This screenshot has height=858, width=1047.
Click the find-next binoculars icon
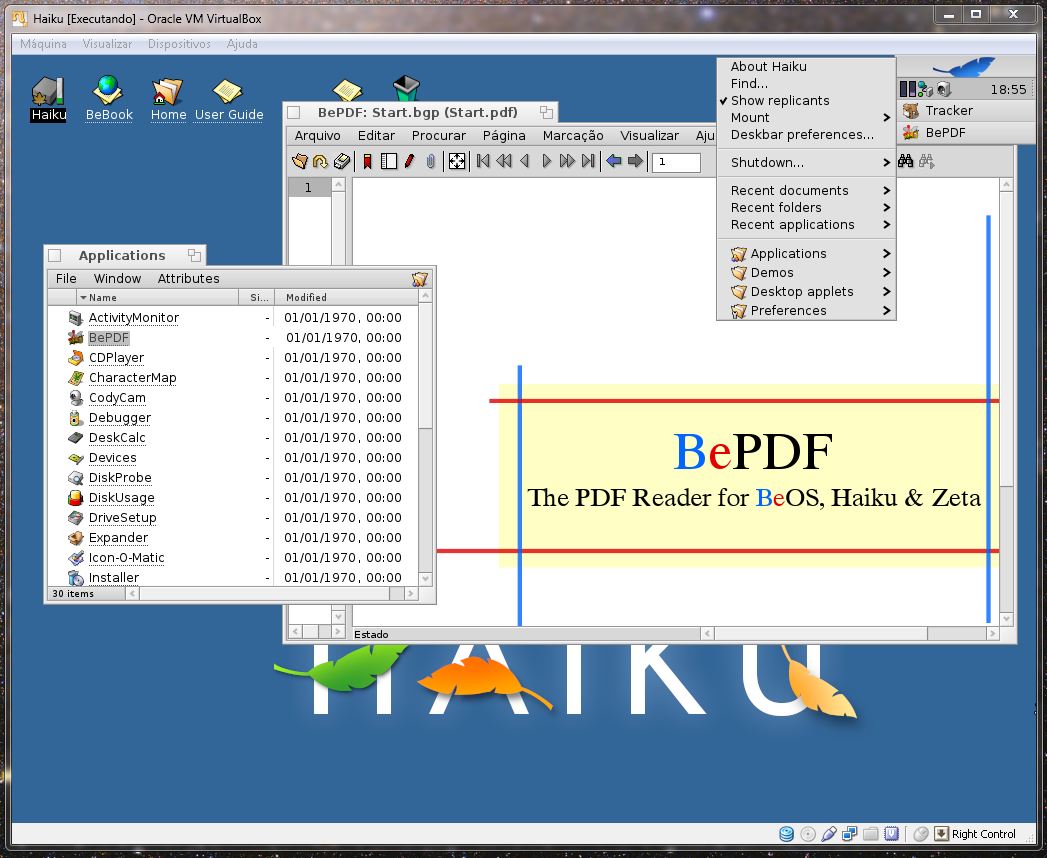(x=927, y=161)
